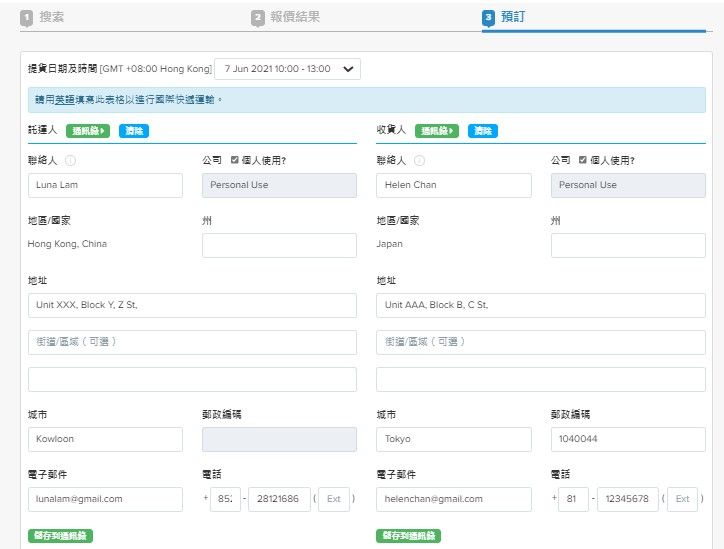Open the pickup date and time dropdown
This screenshot has height=549, width=724.
287,69
